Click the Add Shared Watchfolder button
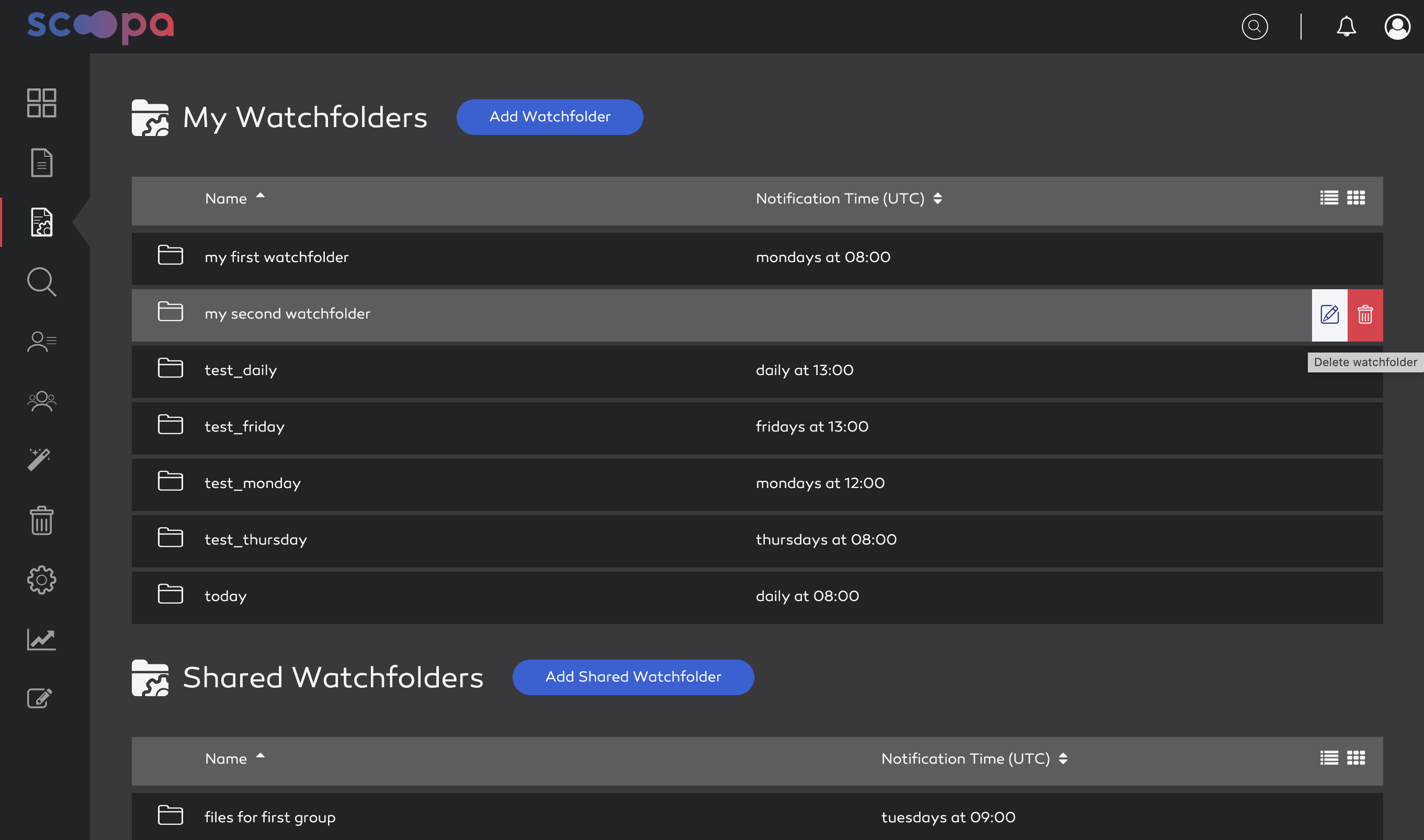 (633, 677)
